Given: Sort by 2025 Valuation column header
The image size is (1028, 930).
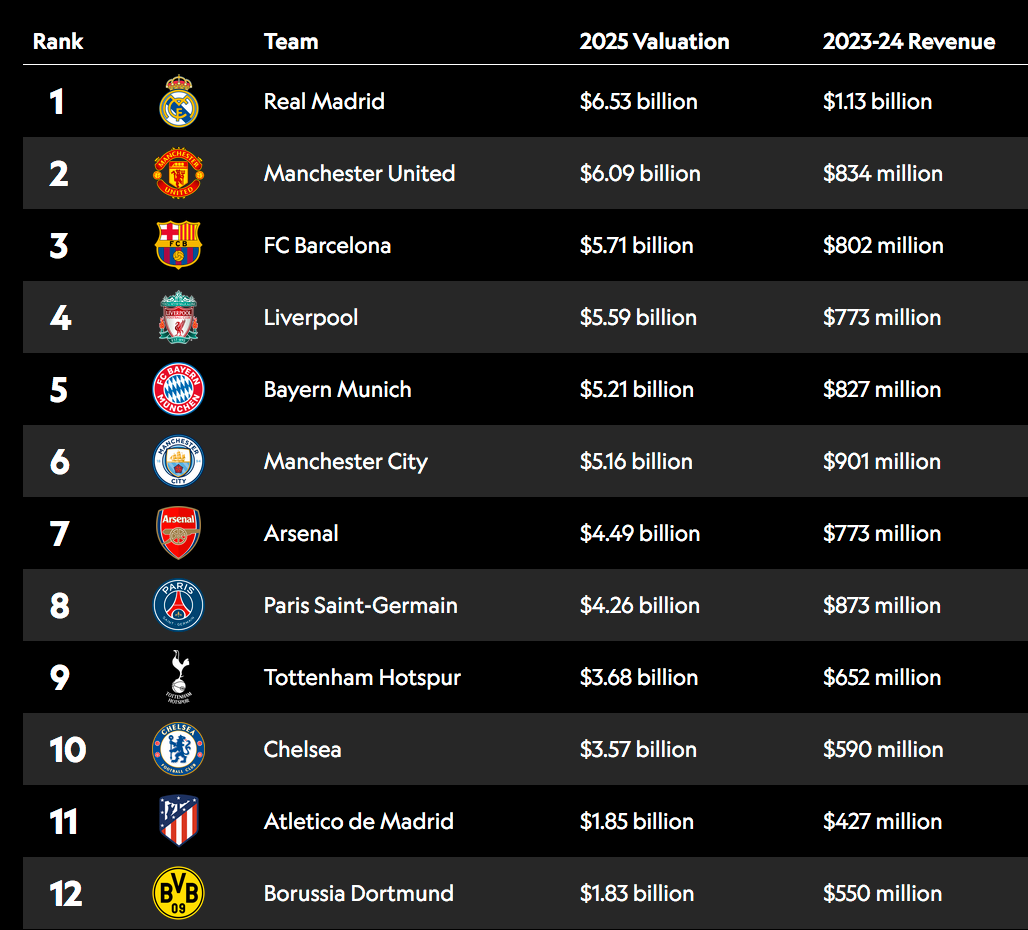Looking at the screenshot, I should (x=654, y=41).
